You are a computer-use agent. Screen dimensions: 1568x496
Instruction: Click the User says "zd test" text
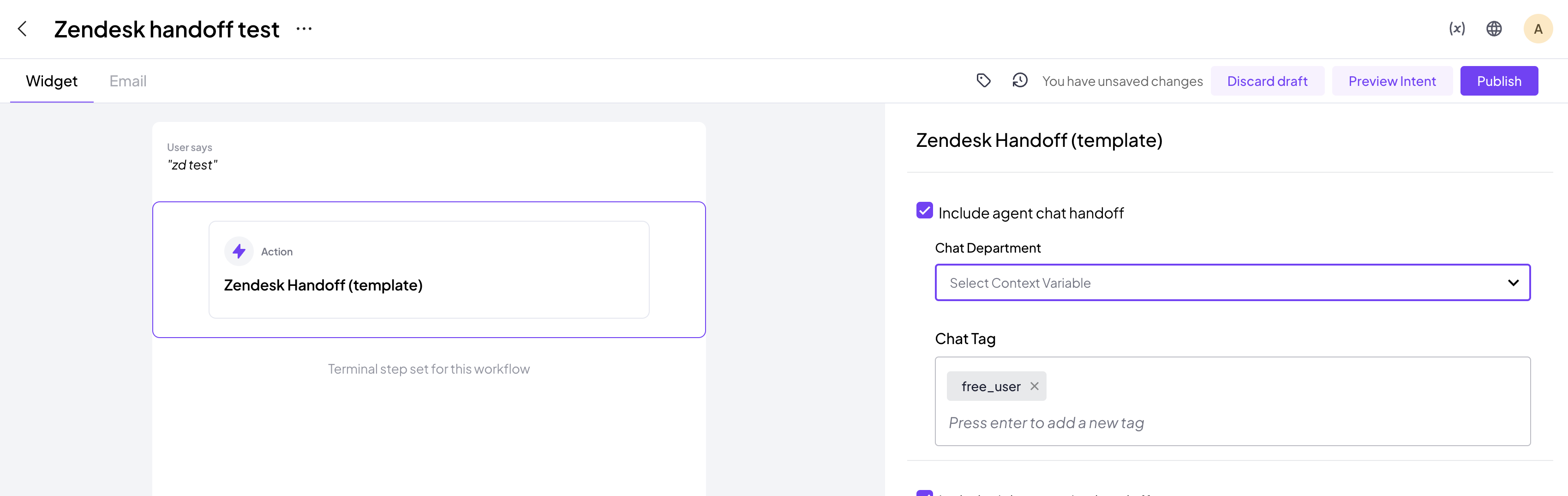point(192,157)
